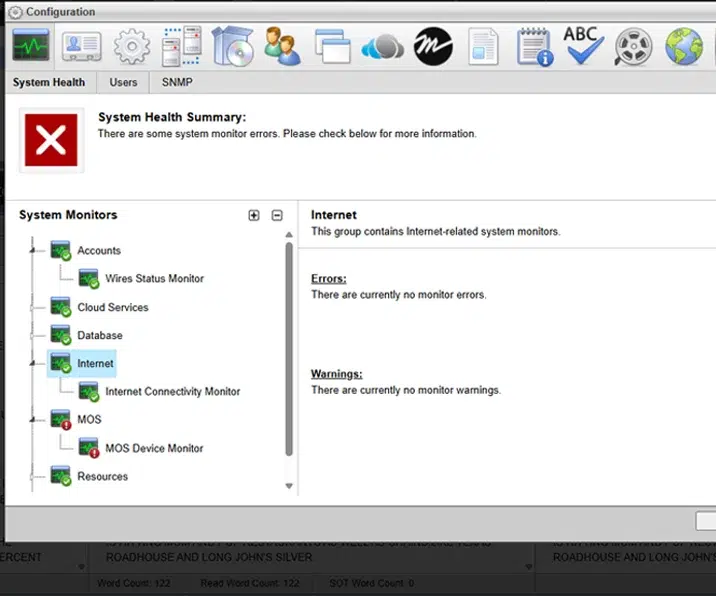Image resolution: width=716 pixels, height=596 pixels.
Task: Open the cloud toolbar icon
Action: click(x=382, y=46)
